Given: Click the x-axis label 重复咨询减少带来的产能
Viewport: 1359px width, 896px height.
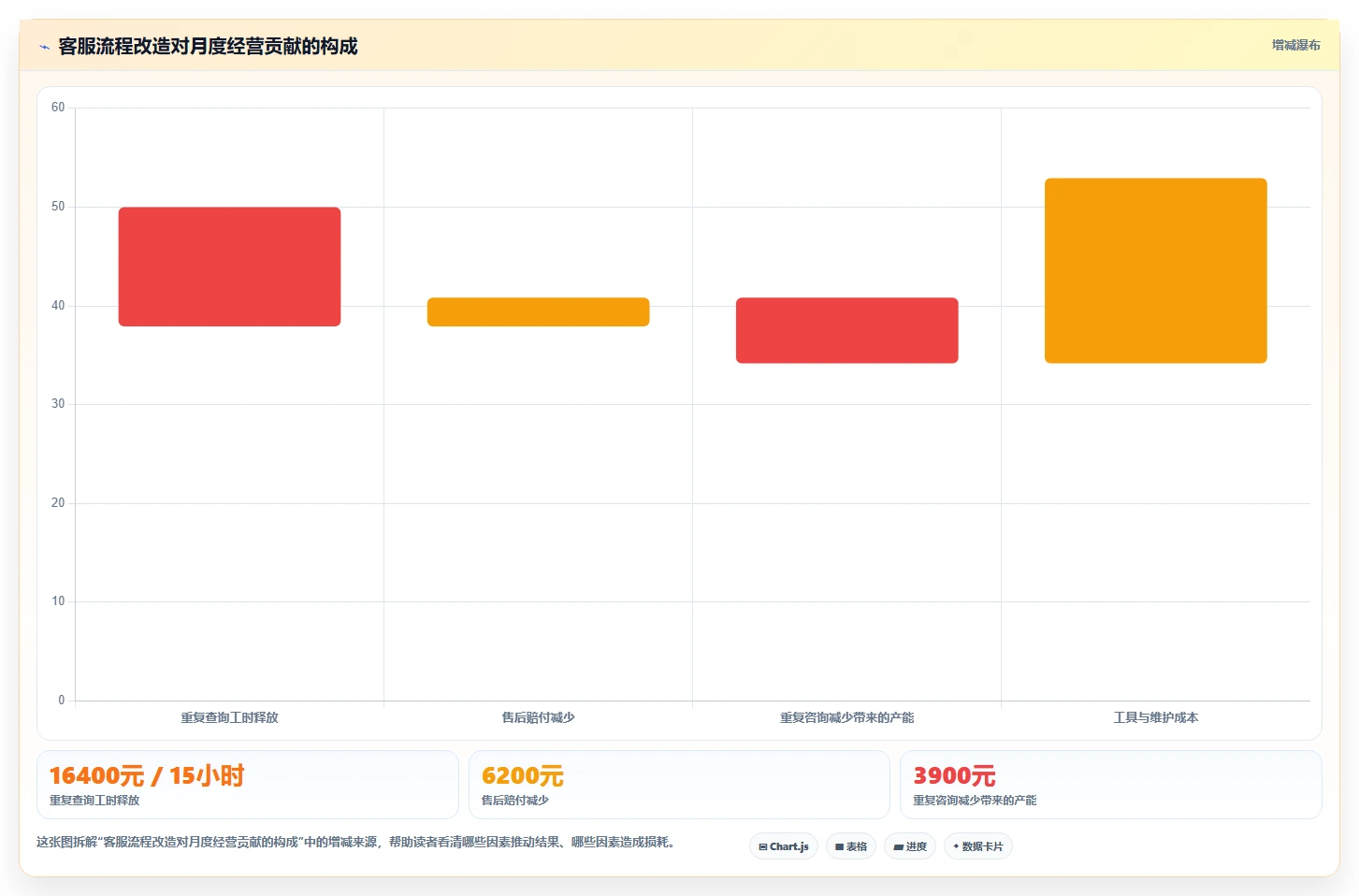Looking at the screenshot, I should click(846, 717).
